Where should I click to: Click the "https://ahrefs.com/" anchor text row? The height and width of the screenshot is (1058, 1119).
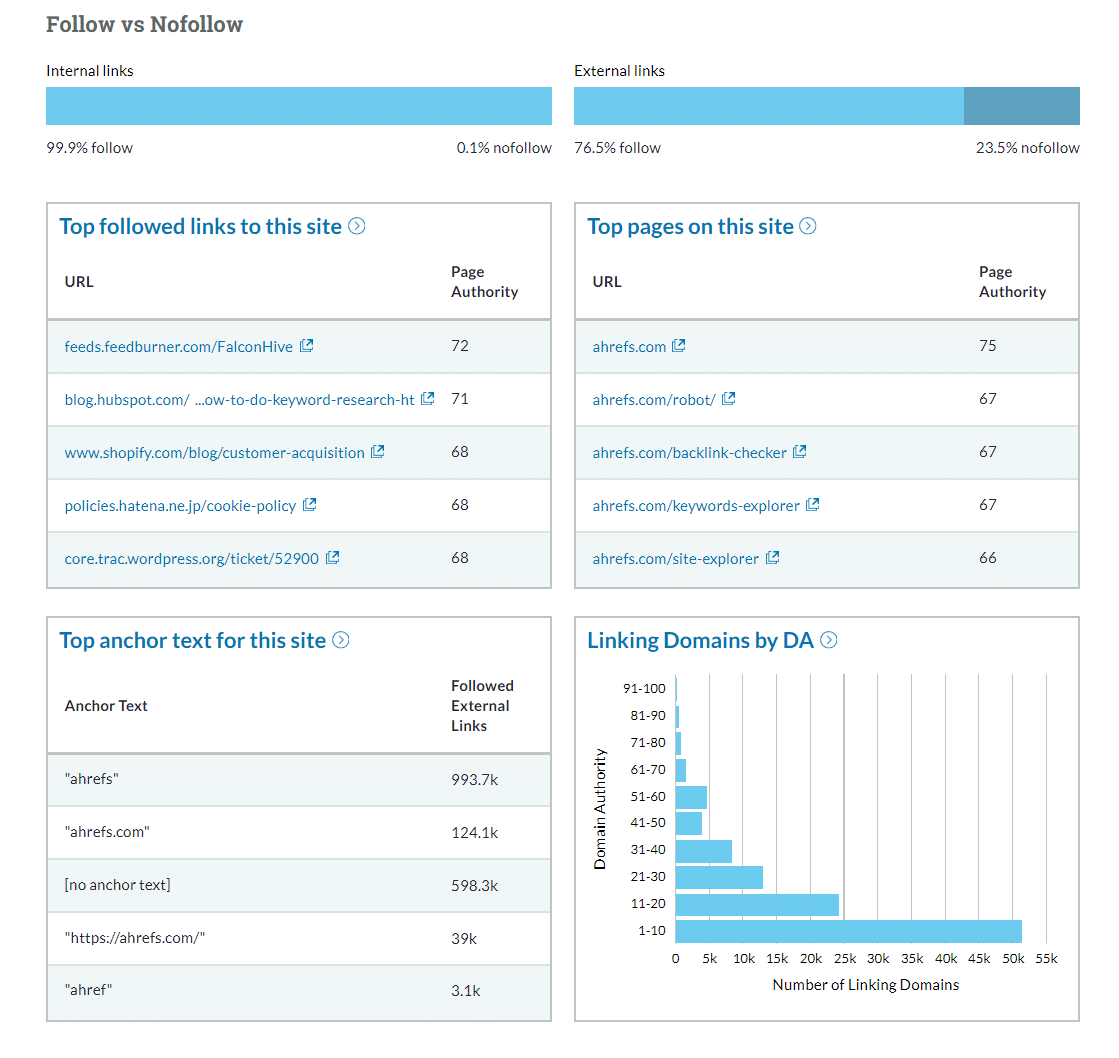click(299, 938)
